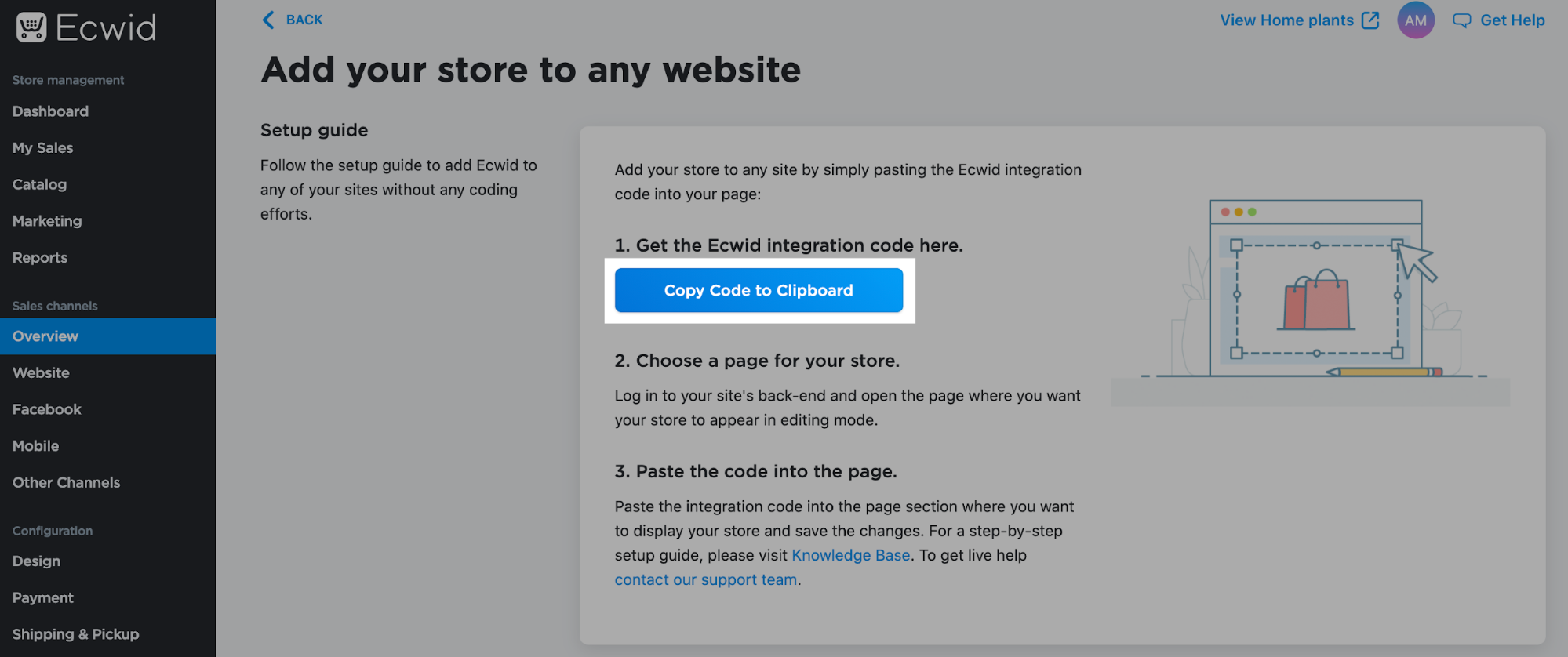Screen dimensions: 1568x657
Task: Open the Knowledge Base link
Action: tap(851, 555)
